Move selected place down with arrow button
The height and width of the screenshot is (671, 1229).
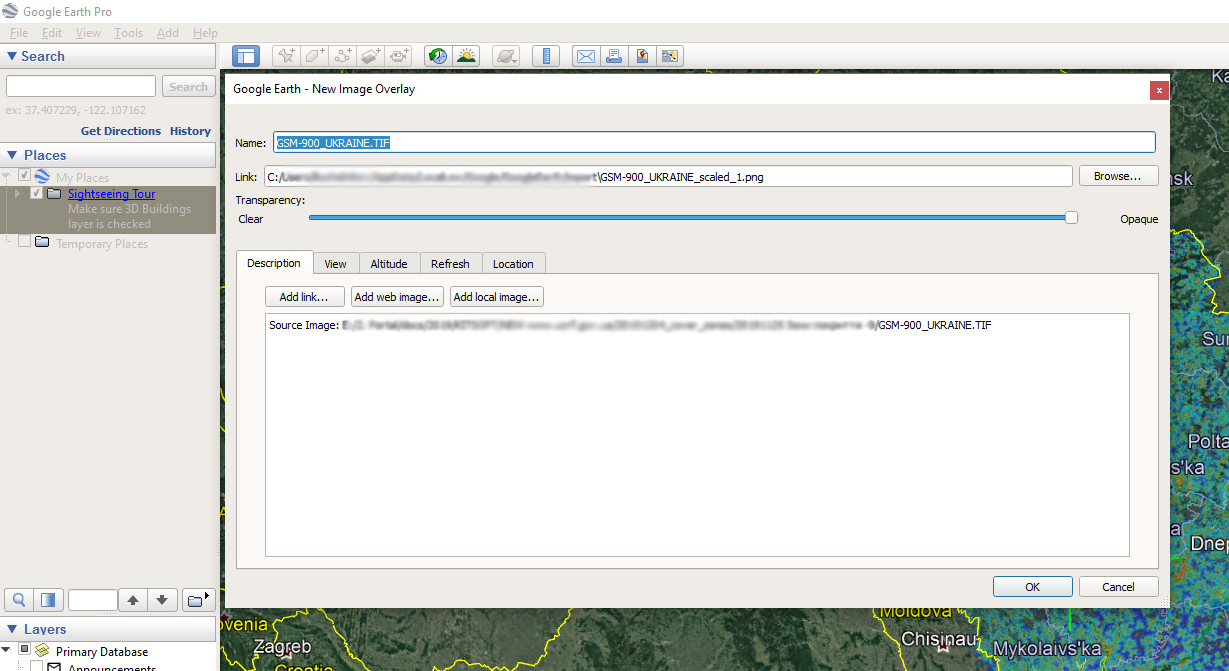[164, 600]
